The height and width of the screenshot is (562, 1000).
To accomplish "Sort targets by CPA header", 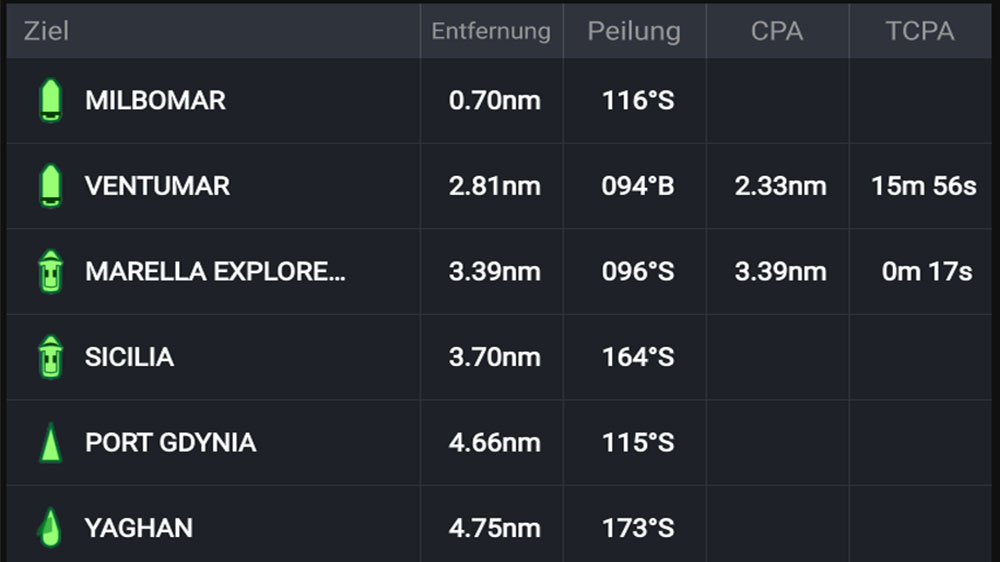I will [777, 31].
